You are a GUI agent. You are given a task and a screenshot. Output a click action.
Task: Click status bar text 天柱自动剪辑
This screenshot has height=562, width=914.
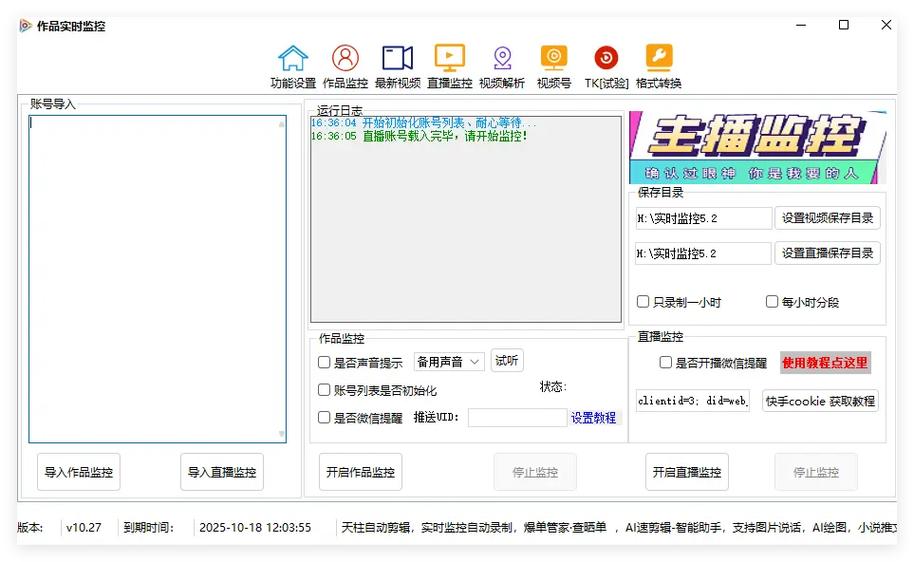(x=377, y=528)
